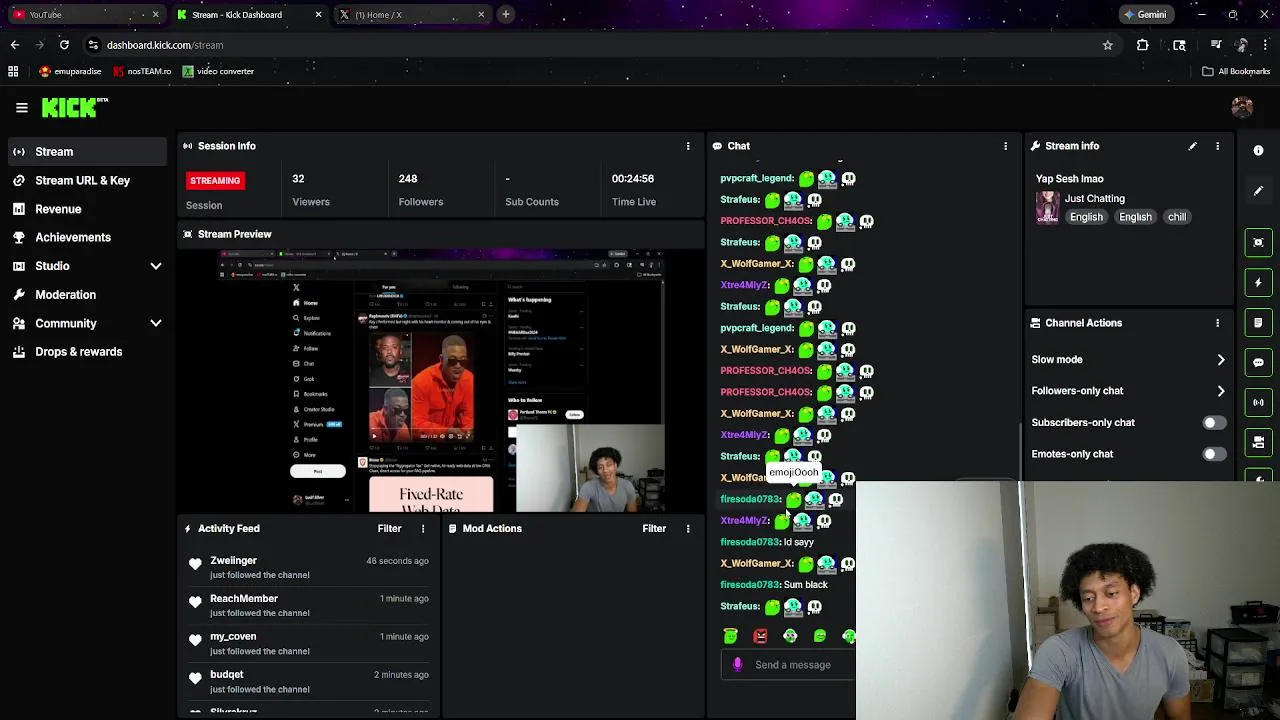
Task: Toggle the document widget icon in right rail
Action: [1258, 322]
